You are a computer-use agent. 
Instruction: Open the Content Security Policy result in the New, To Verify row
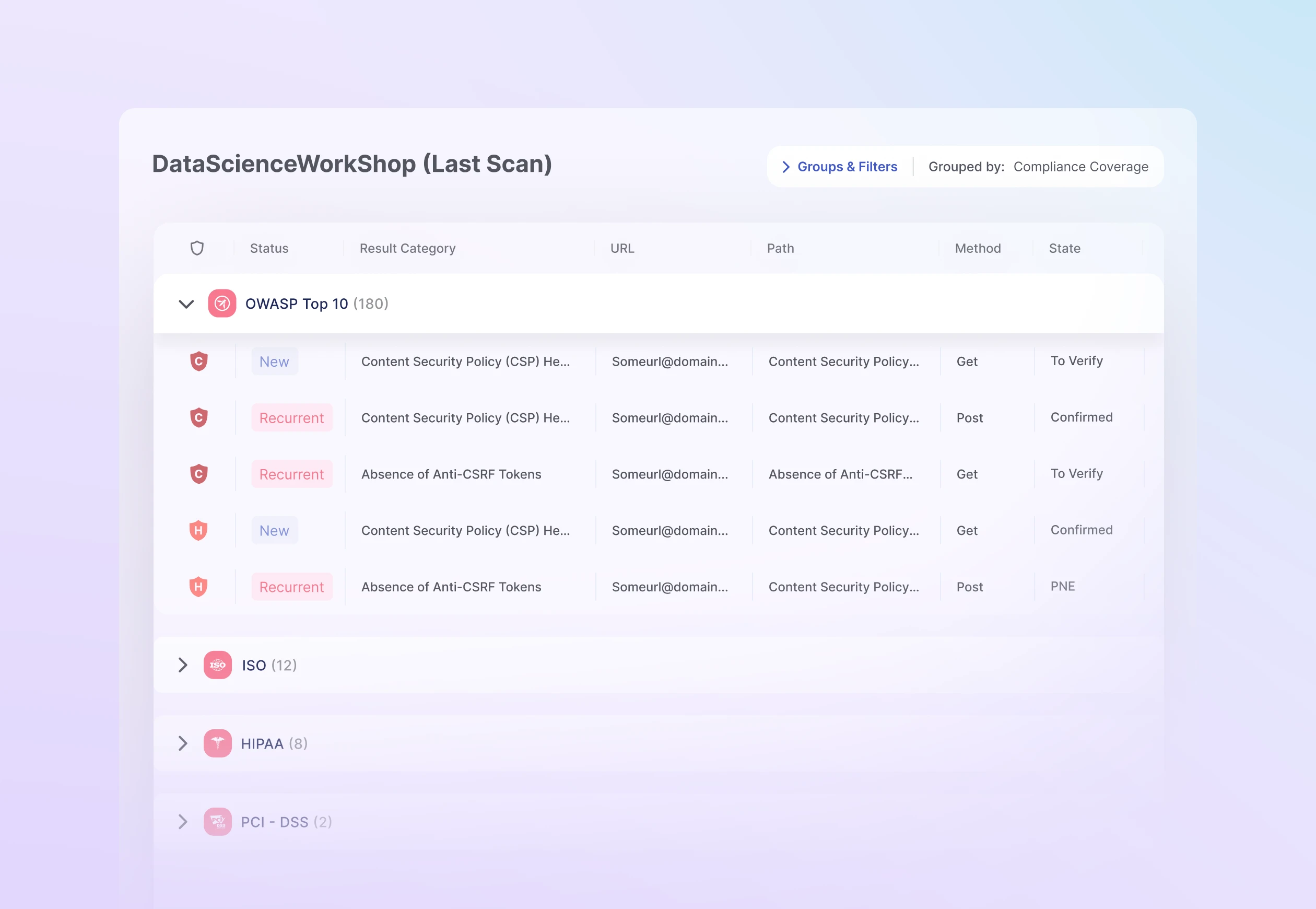point(466,361)
